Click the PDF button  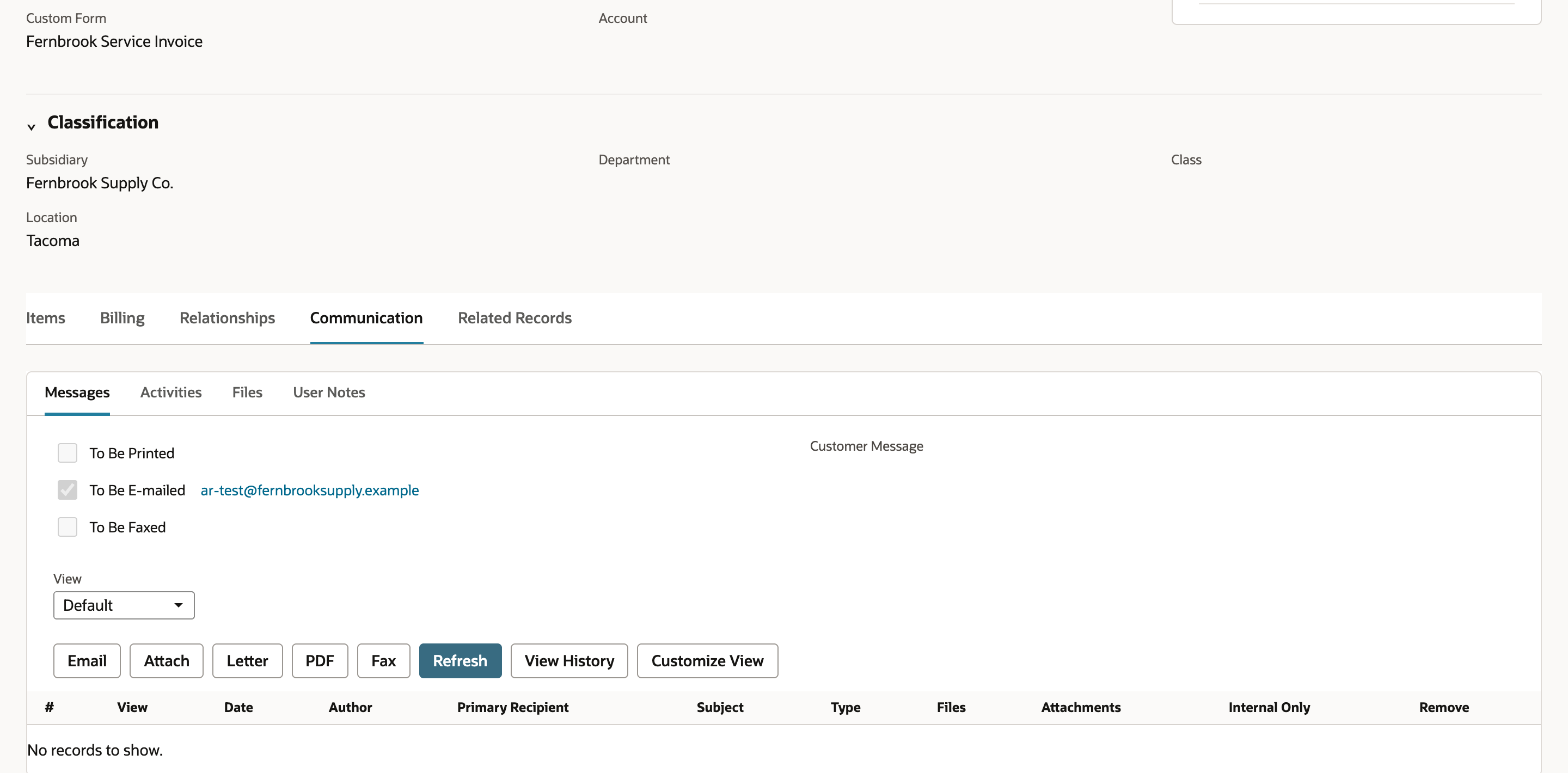pyautogui.click(x=320, y=660)
